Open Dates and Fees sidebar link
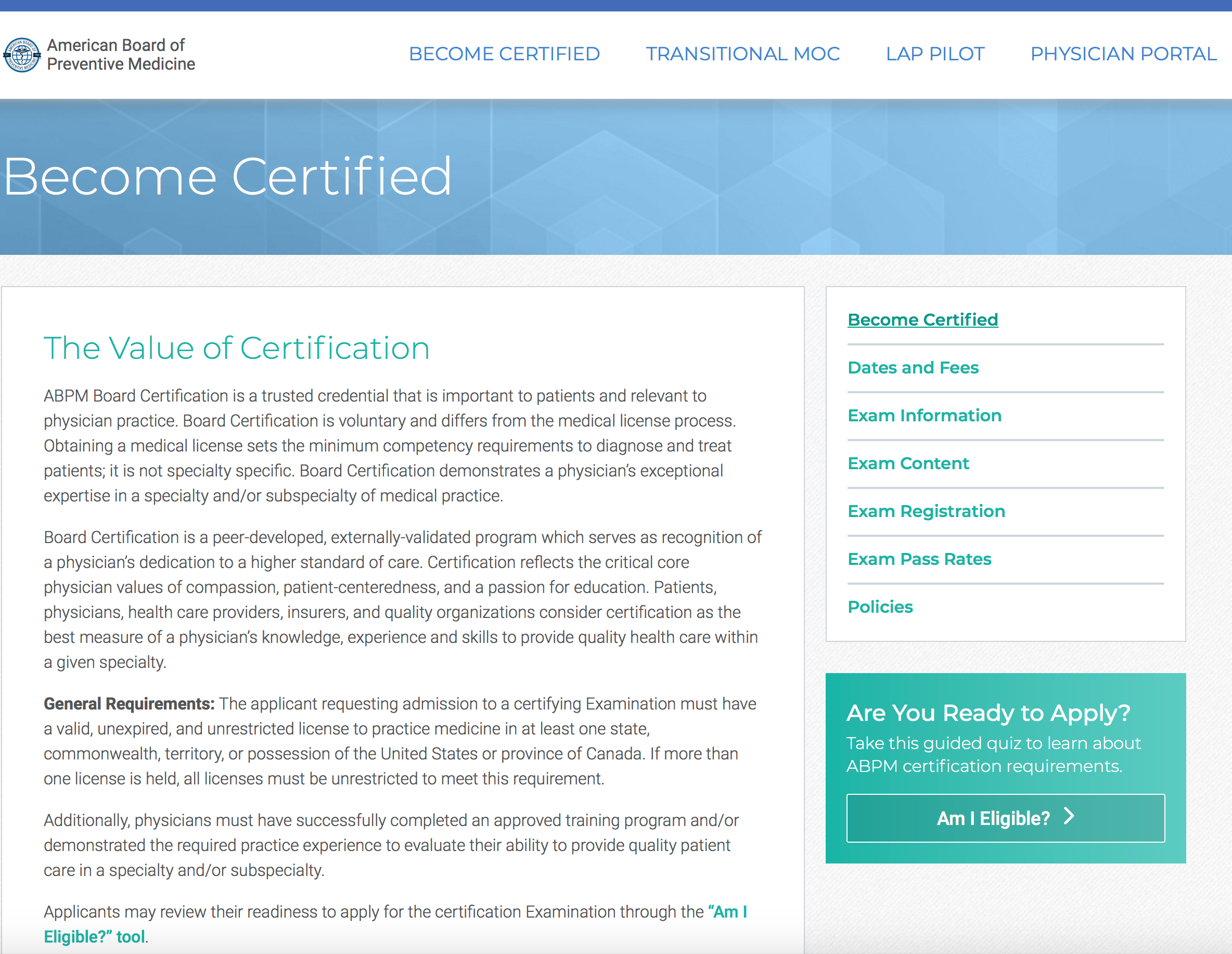This screenshot has height=954, width=1232. pyautogui.click(x=913, y=368)
